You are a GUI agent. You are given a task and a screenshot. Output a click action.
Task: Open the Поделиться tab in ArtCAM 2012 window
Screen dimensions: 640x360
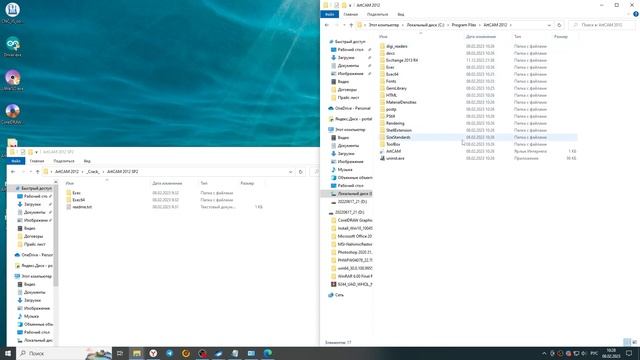[377, 14]
